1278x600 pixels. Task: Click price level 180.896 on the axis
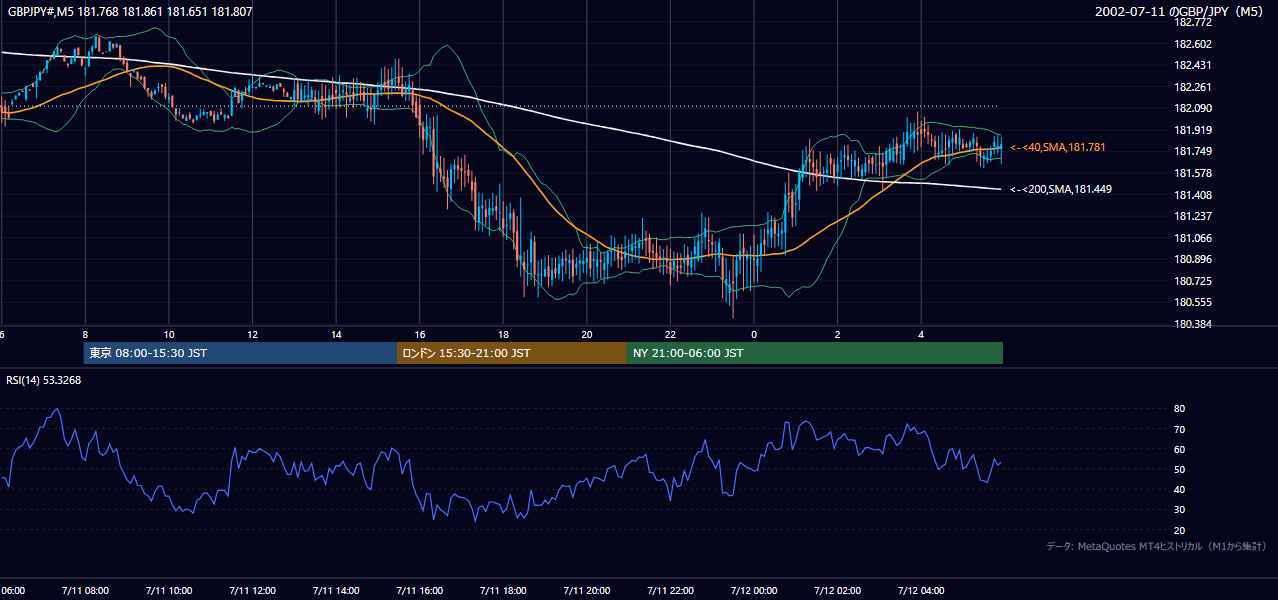(1193, 259)
